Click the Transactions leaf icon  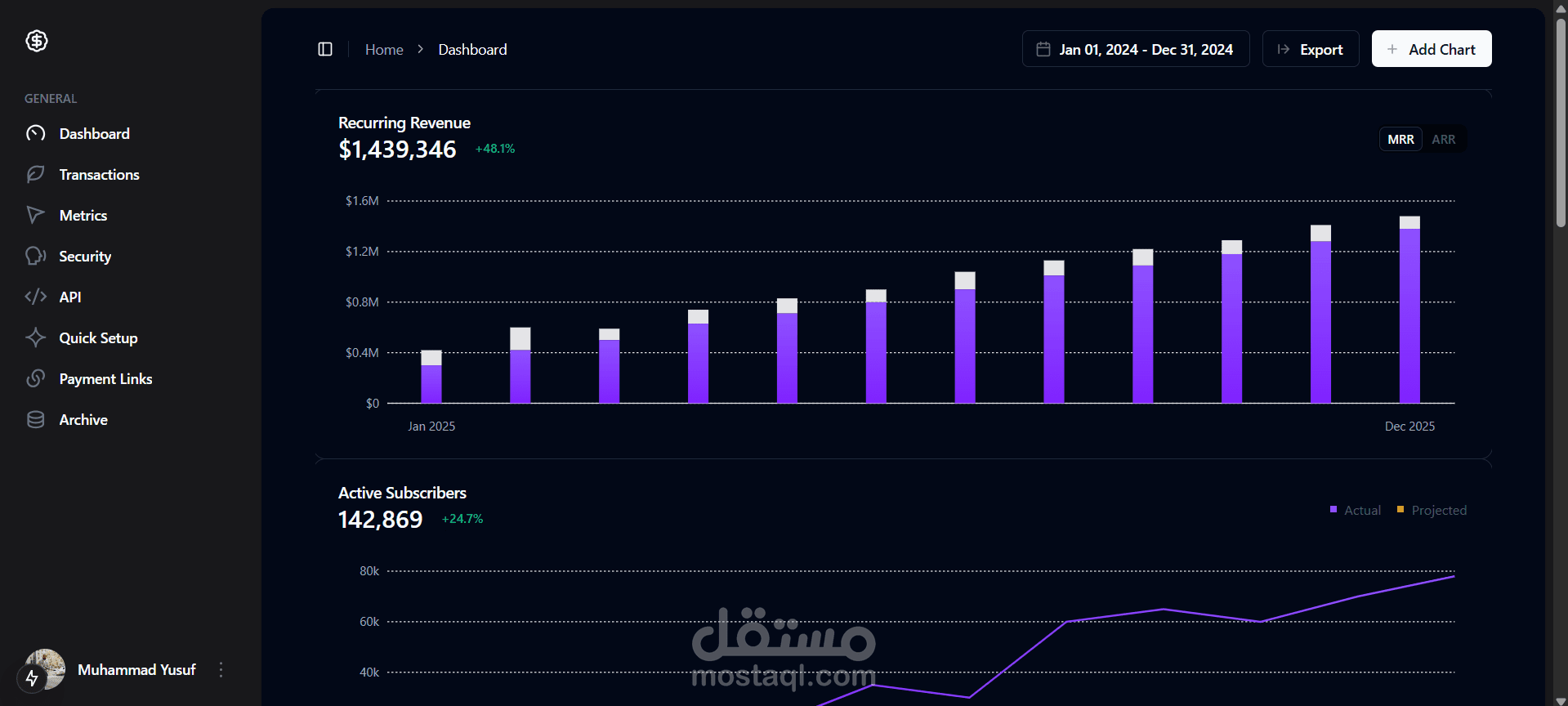click(x=35, y=174)
